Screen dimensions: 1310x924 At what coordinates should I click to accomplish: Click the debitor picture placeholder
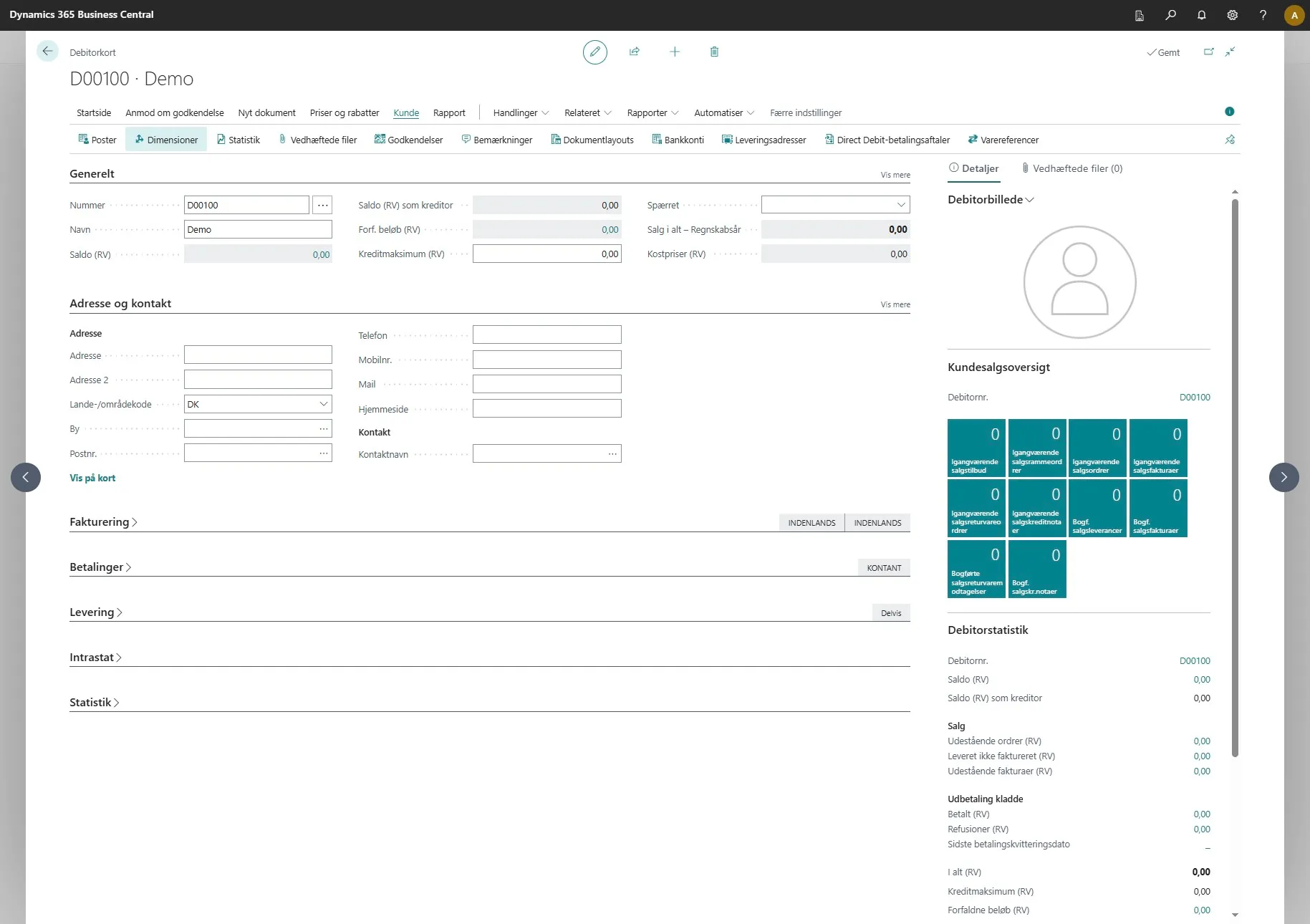tap(1079, 282)
